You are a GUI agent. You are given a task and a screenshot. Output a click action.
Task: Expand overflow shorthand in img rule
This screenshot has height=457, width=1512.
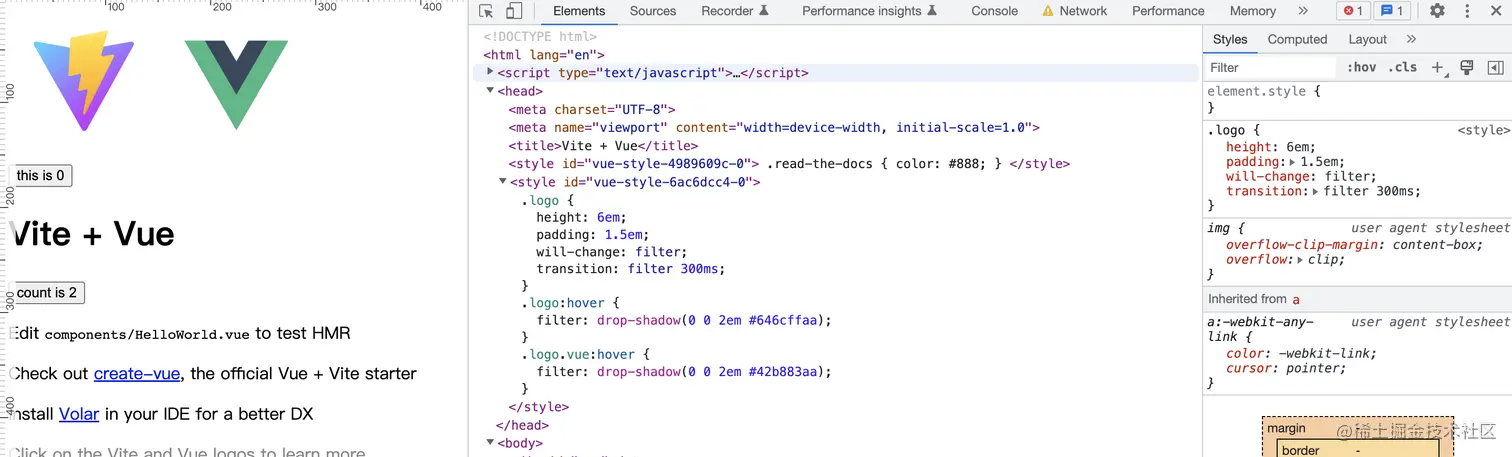1300,260
